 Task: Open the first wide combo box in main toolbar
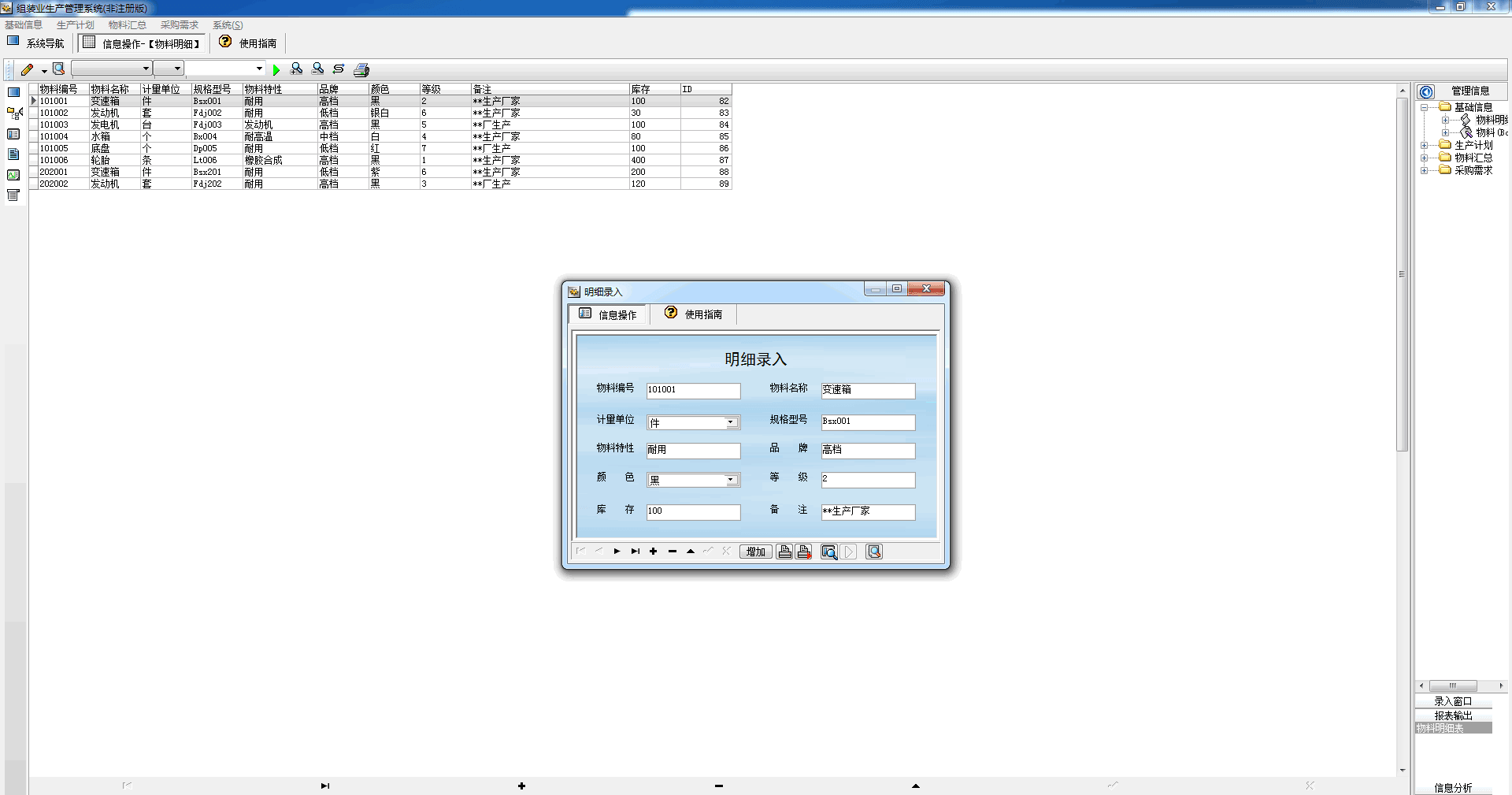pos(111,69)
